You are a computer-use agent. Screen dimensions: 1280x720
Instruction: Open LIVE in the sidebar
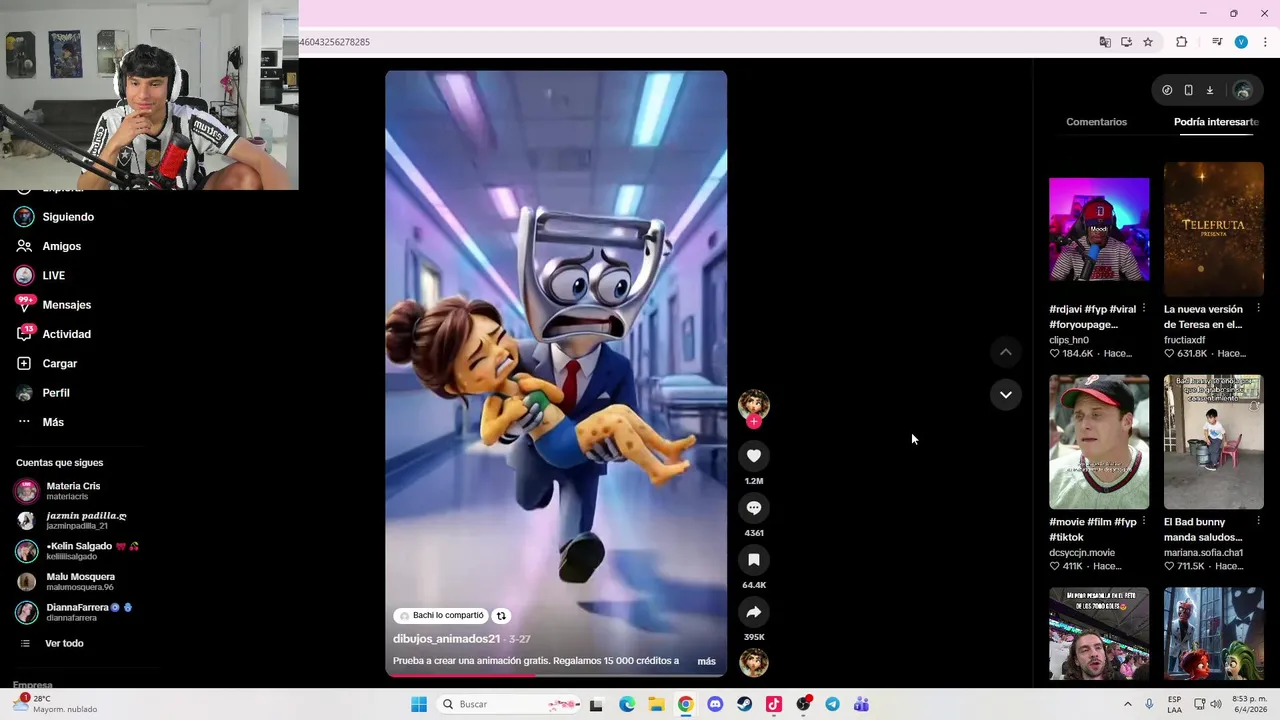point(54,276)
